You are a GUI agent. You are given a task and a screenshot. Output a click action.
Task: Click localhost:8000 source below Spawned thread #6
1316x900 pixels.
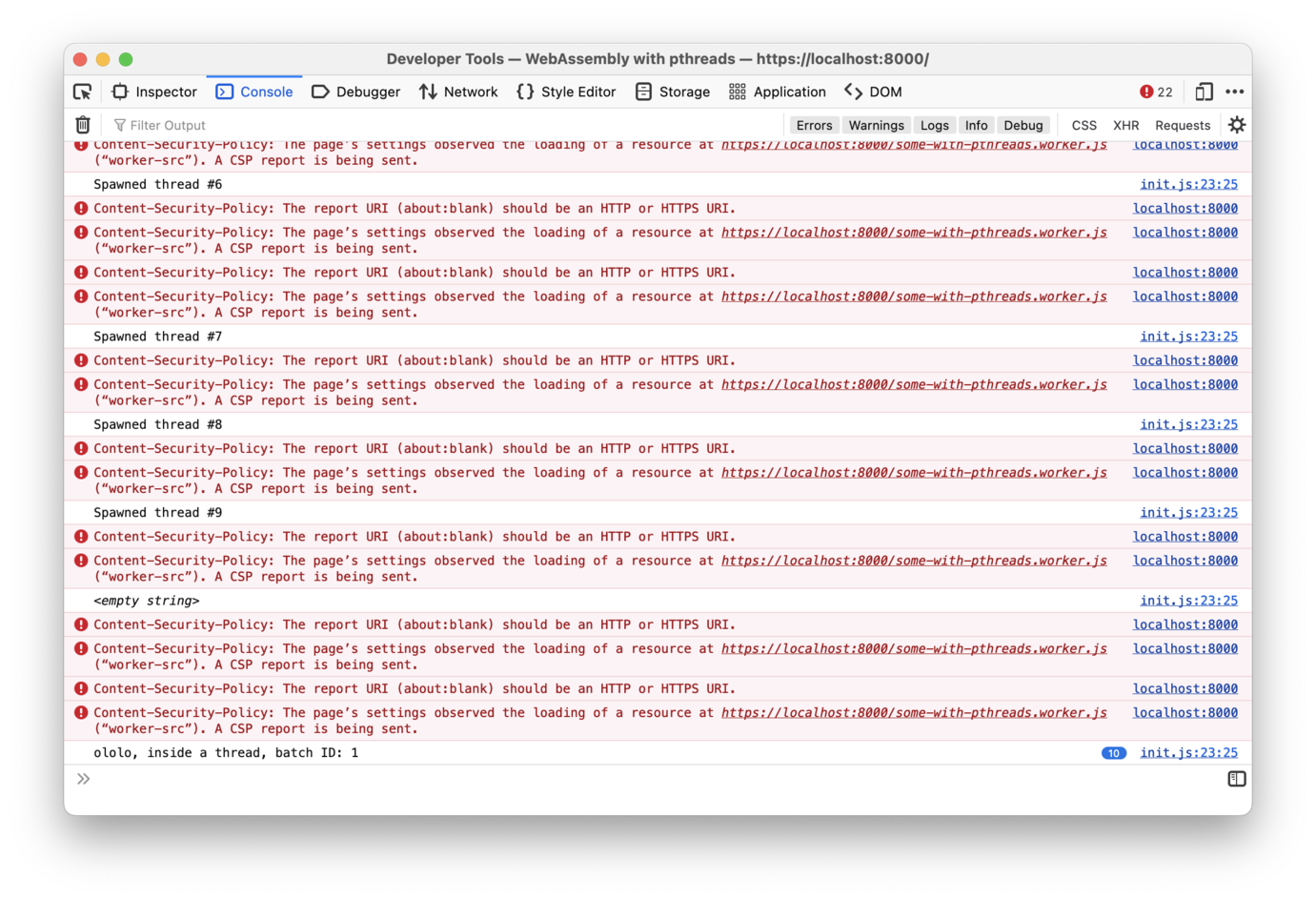point(1184,208)
